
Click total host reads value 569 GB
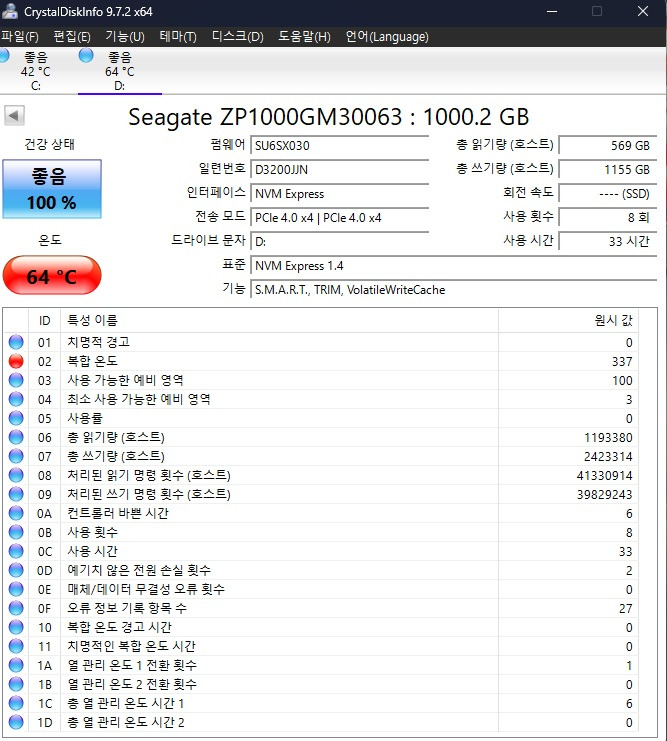[x=608, y=146]
